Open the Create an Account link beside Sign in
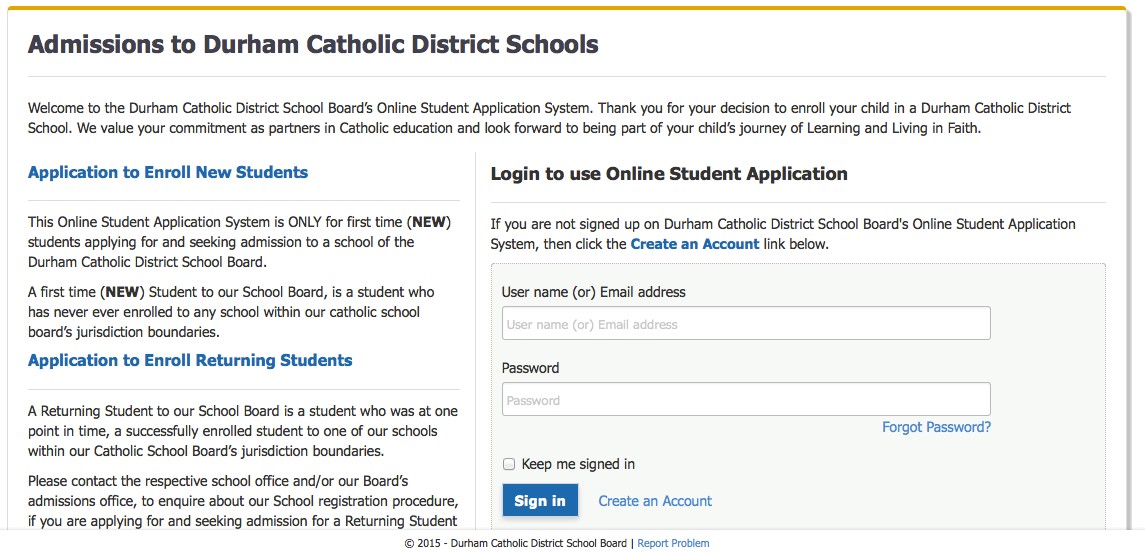Screen dimensions: 1145x552 pyautogui.click(x=655, y=501)
